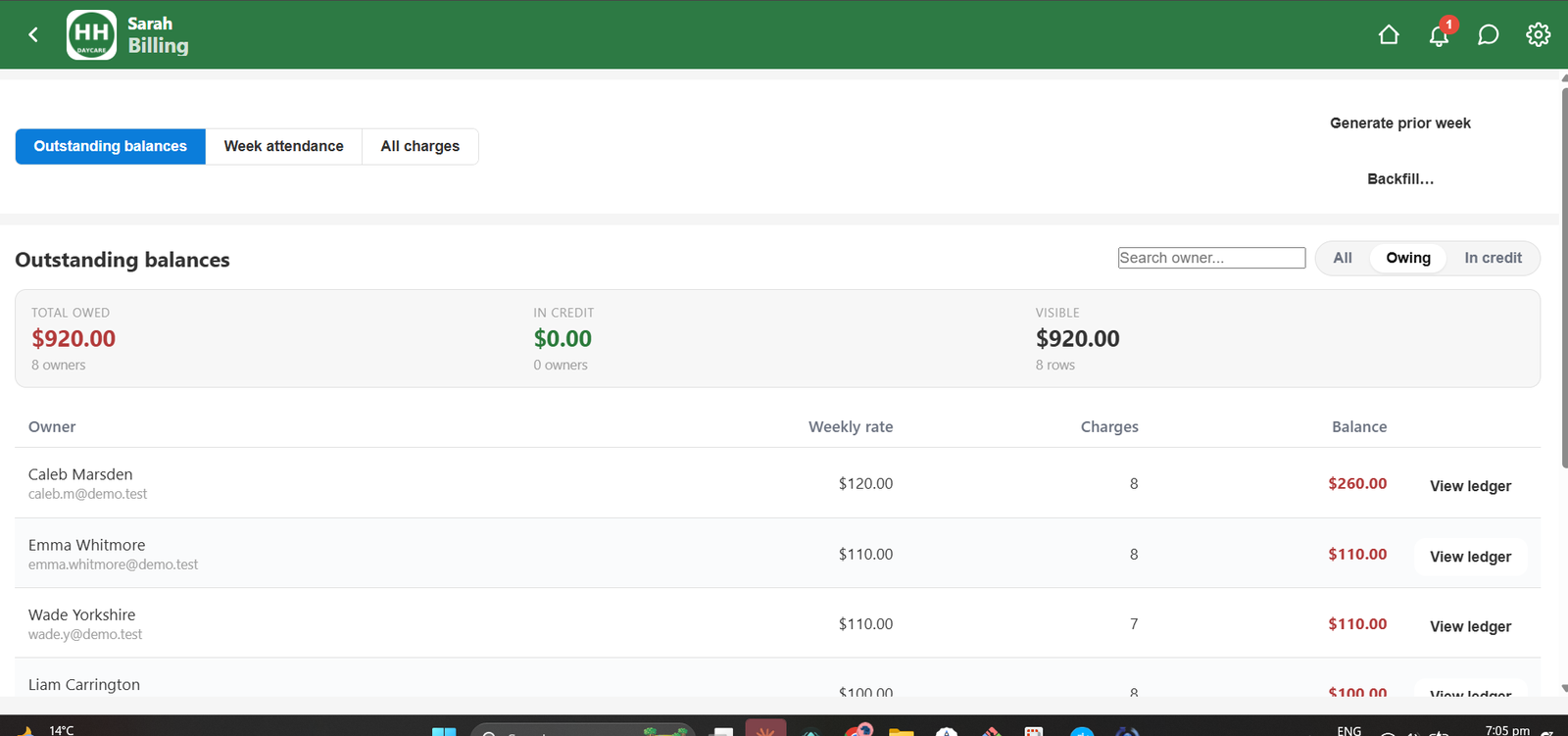Click owner name Liam Carrington
The width and height of the screenshot is (1568, 736).
pos(84,685)
